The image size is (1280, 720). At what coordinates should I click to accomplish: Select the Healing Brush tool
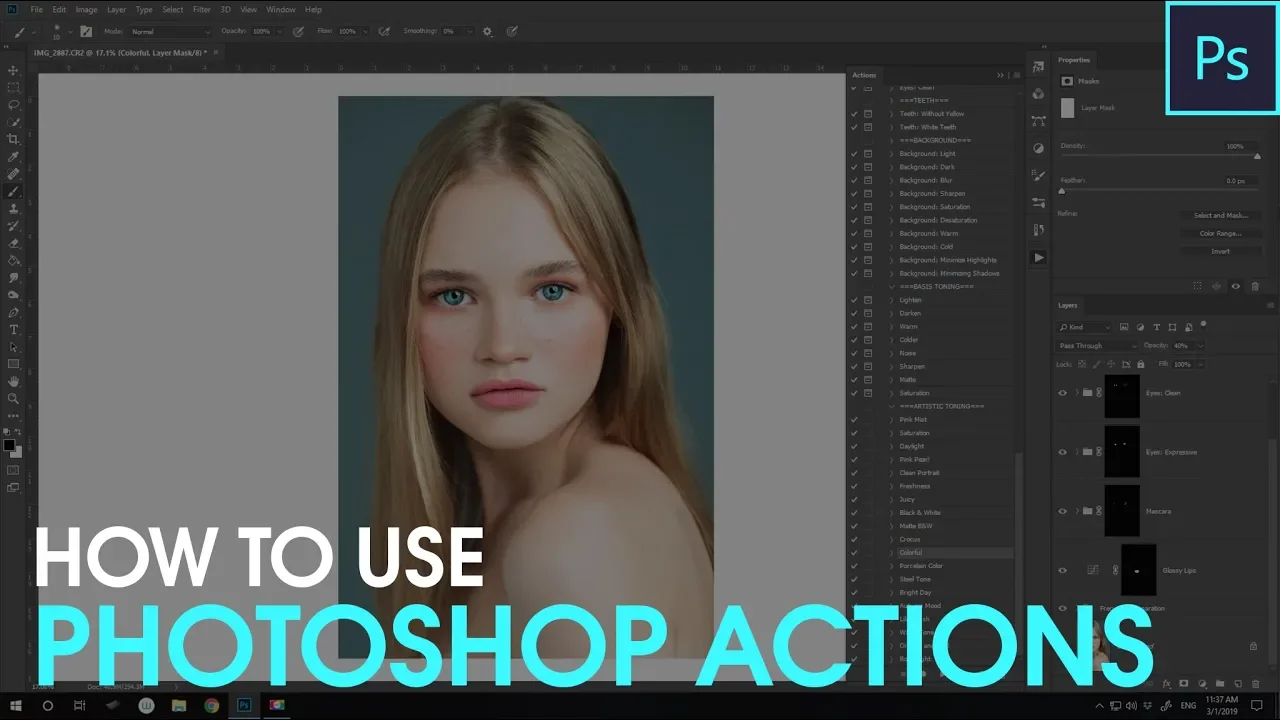pyautogui.click(x=13, y=174)
